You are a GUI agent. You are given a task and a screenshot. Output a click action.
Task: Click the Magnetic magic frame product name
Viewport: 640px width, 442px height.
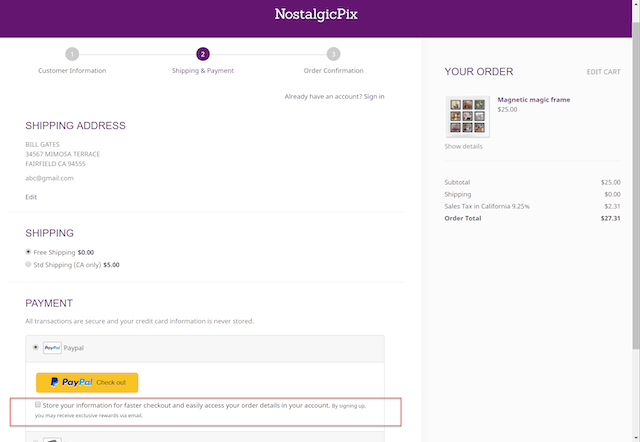click(533, 100)
